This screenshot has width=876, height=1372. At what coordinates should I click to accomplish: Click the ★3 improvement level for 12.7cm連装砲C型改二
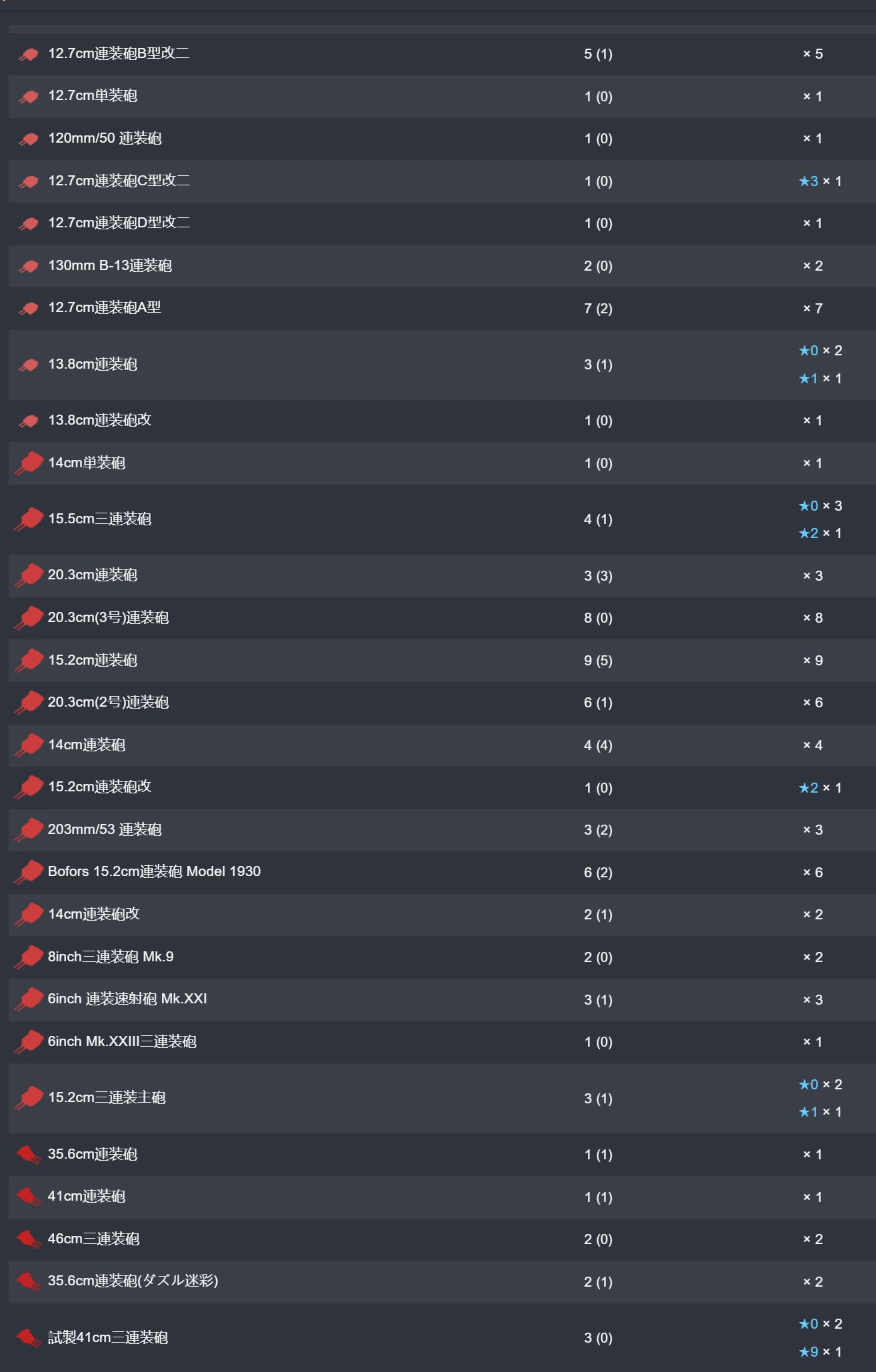pos(809,181)
